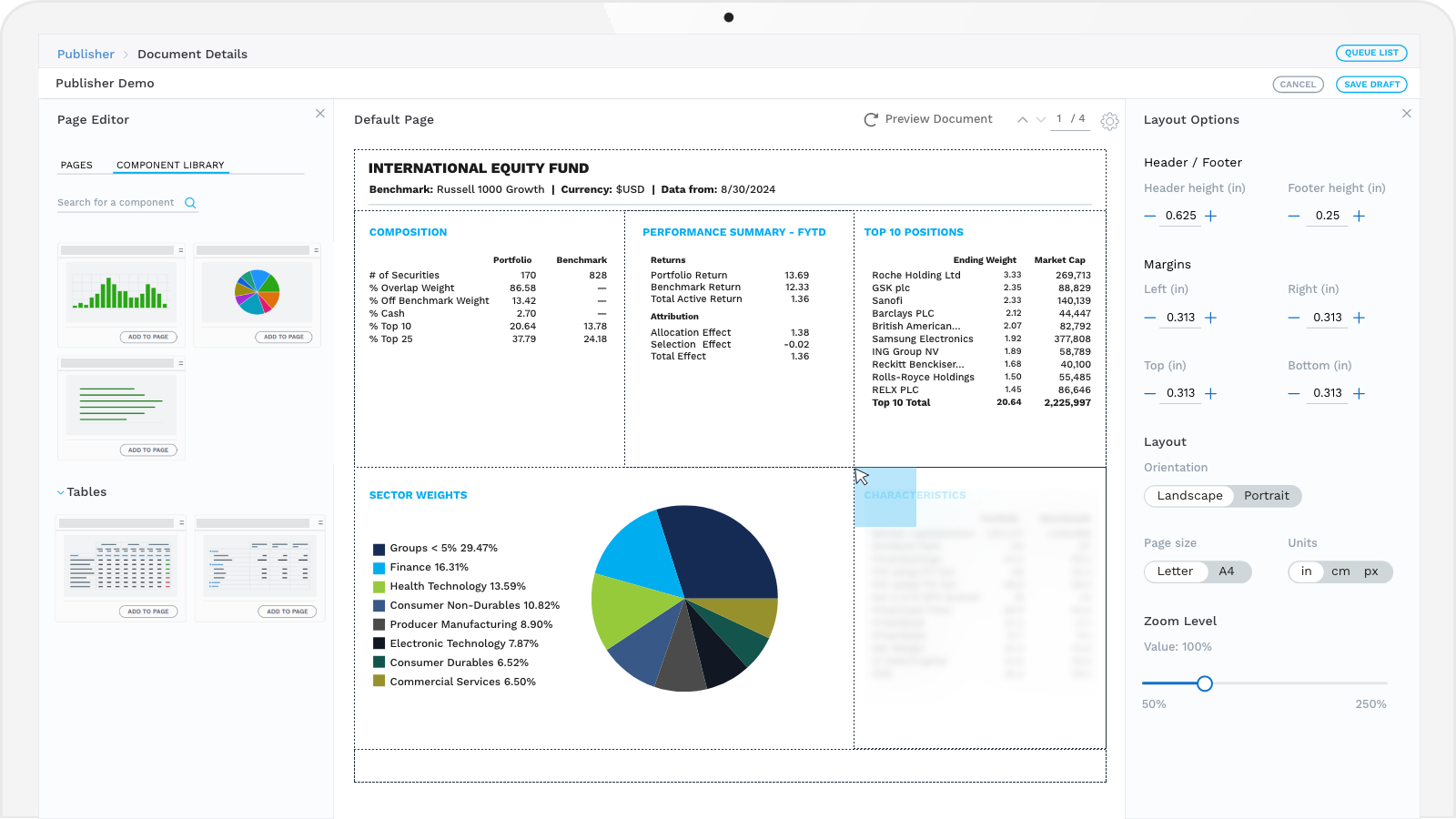Collapse the Tables section
1456x819 pixels.
60,491
